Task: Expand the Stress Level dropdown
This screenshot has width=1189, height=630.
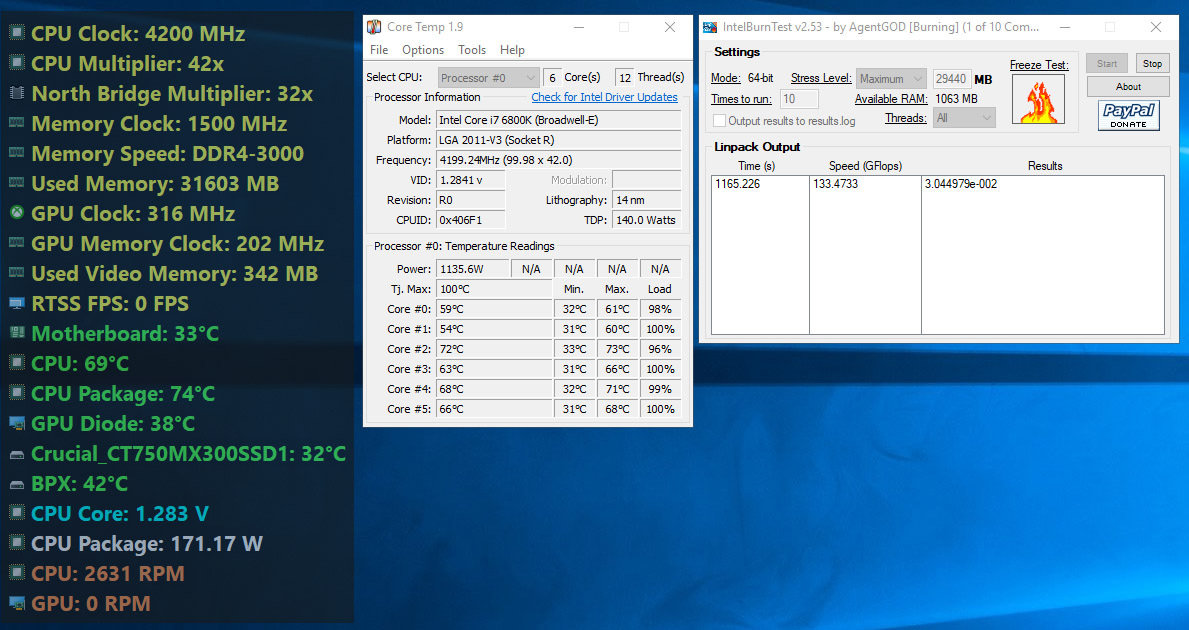Action: (892, 79)
